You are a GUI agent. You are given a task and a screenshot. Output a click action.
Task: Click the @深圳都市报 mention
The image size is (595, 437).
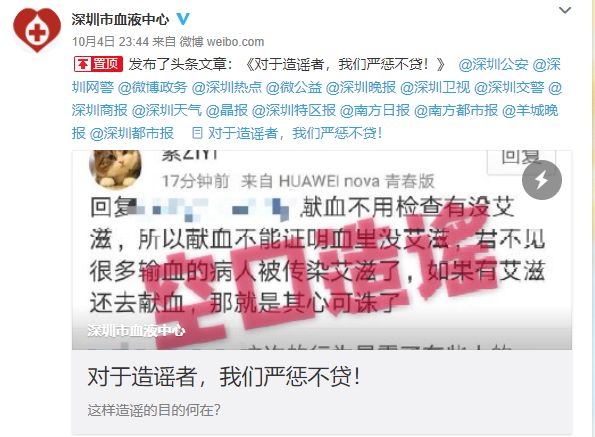132,133
